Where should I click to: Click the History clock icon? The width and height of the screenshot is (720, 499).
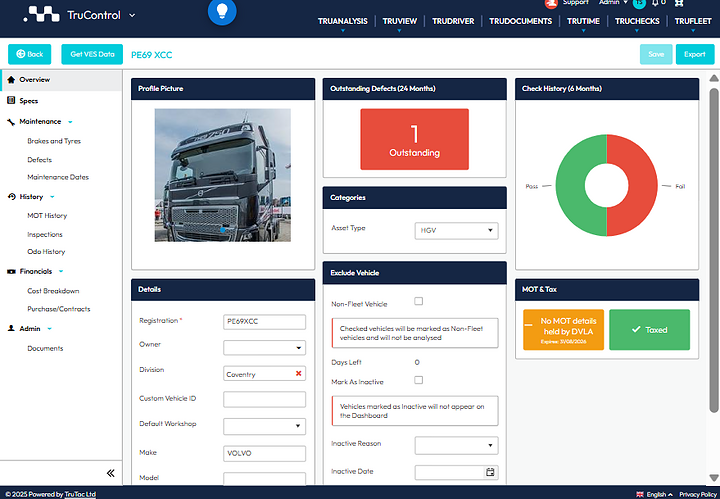[11, 196]
